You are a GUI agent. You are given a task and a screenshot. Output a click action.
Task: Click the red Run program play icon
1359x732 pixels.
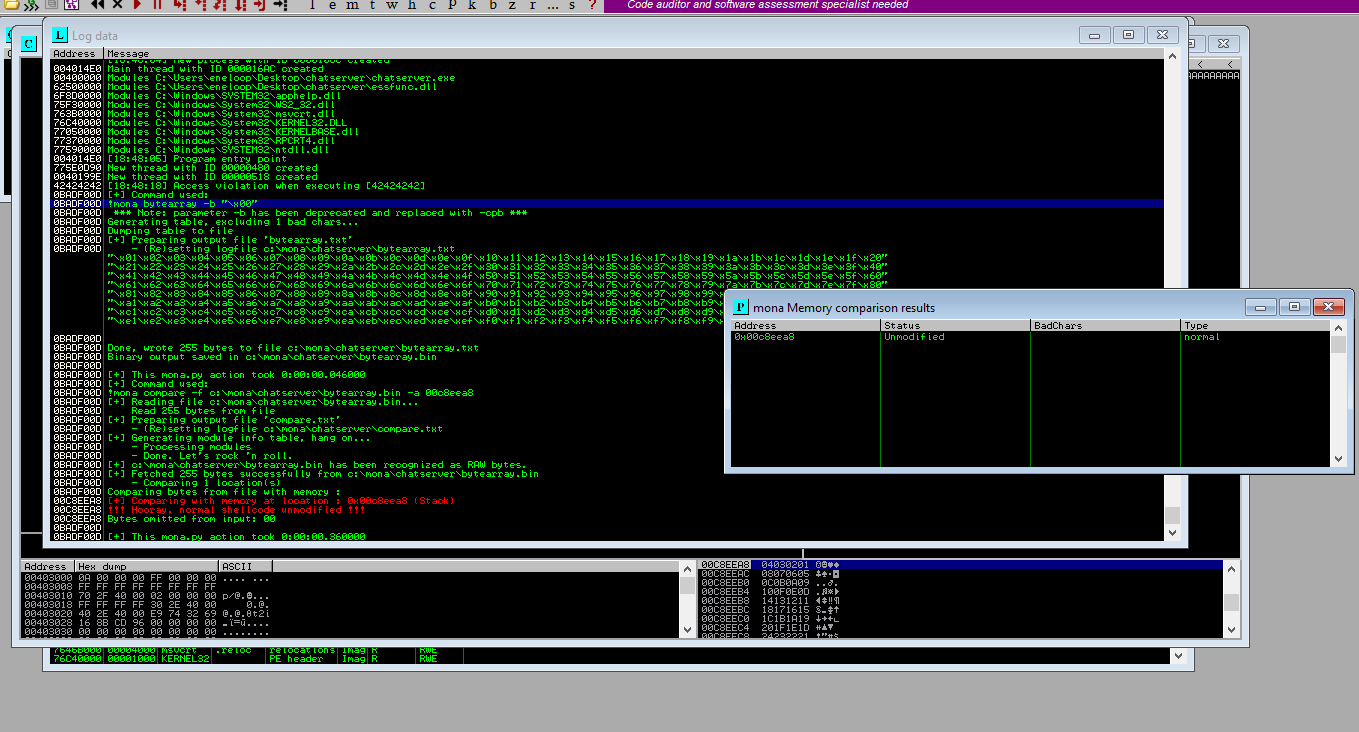[x=137, y=5]
